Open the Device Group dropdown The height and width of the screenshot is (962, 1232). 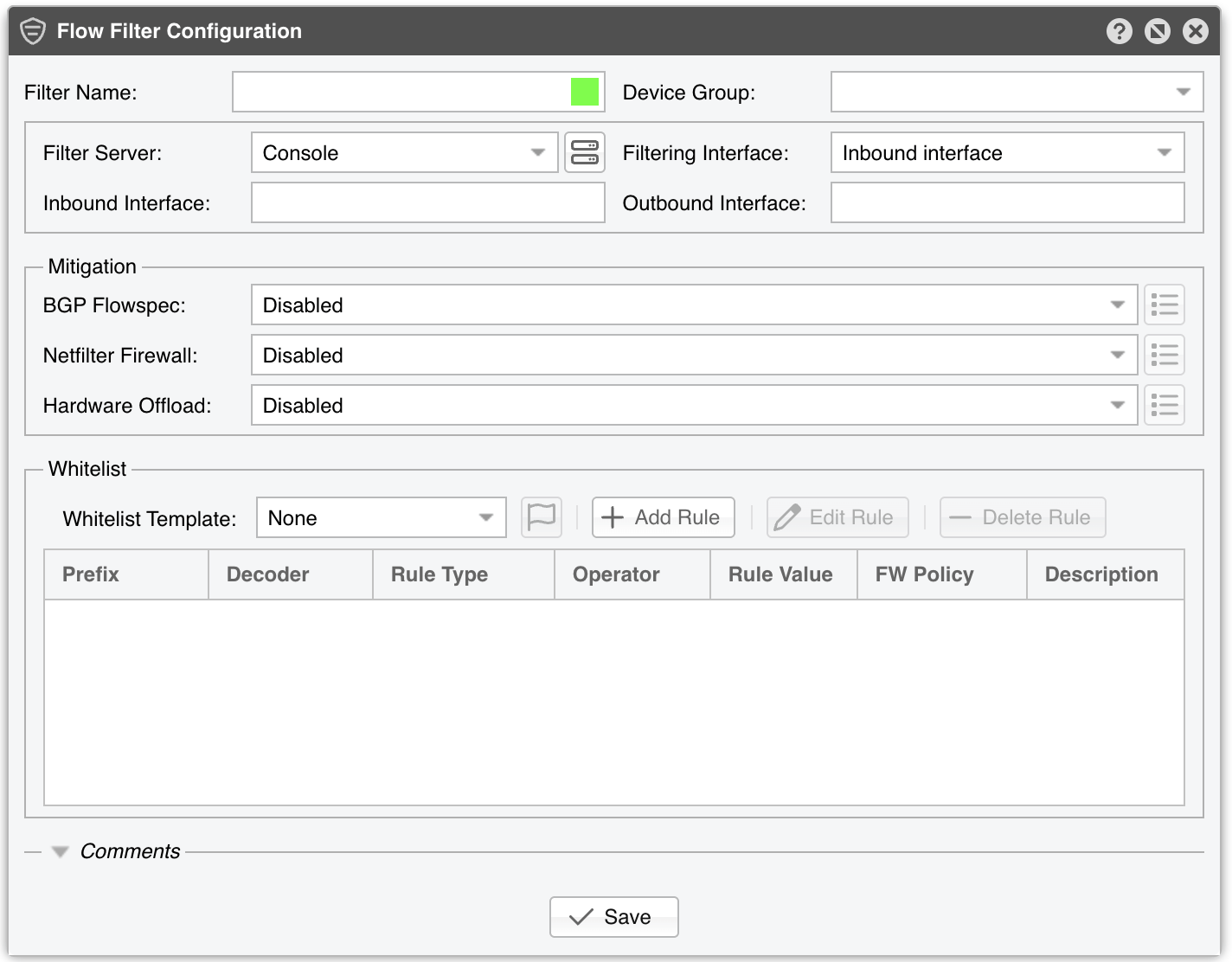pyautogui.click(x=1017, y=92)
